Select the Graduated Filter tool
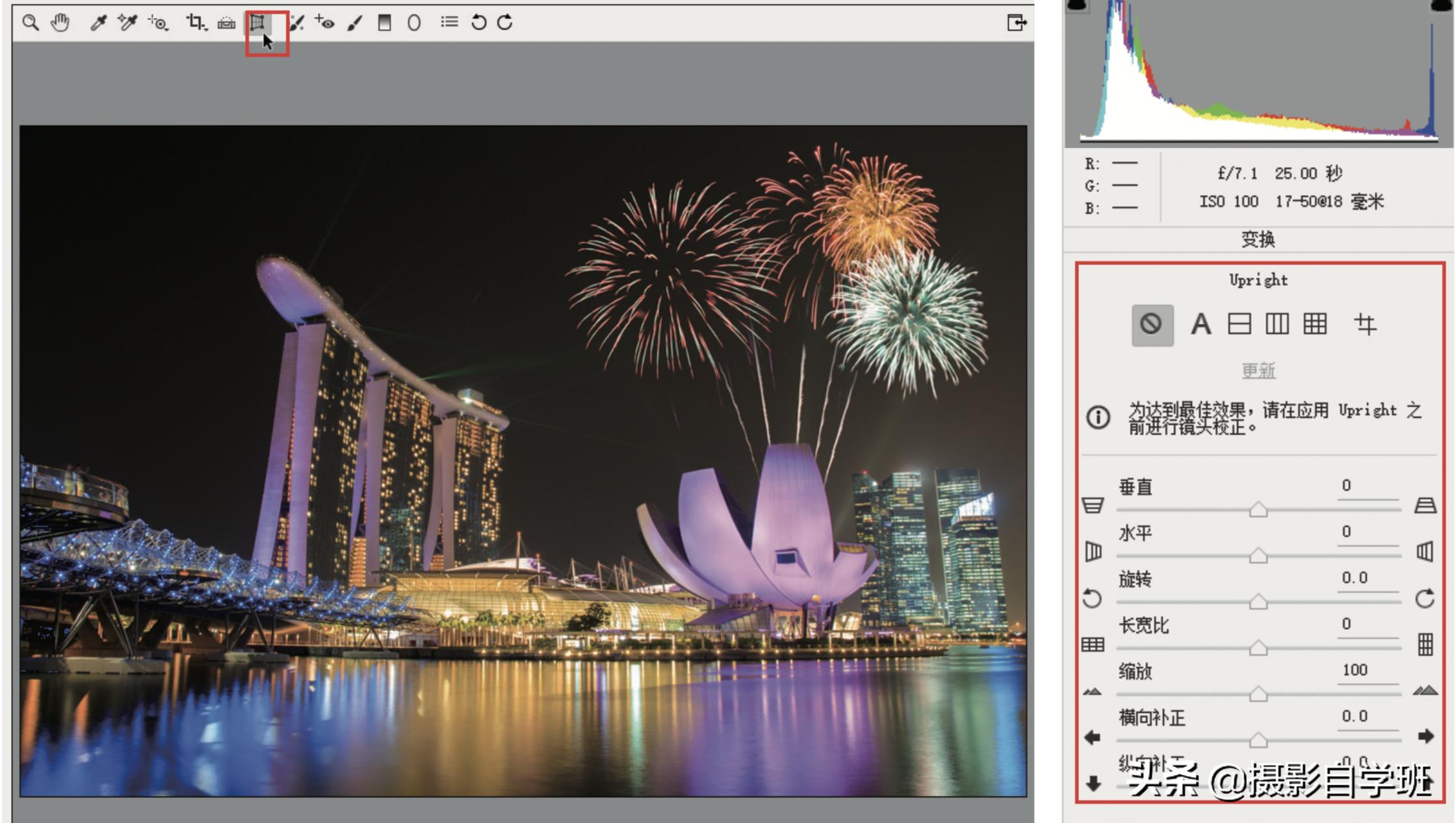Screen dimensions: 1456x823 coord(384,23)
